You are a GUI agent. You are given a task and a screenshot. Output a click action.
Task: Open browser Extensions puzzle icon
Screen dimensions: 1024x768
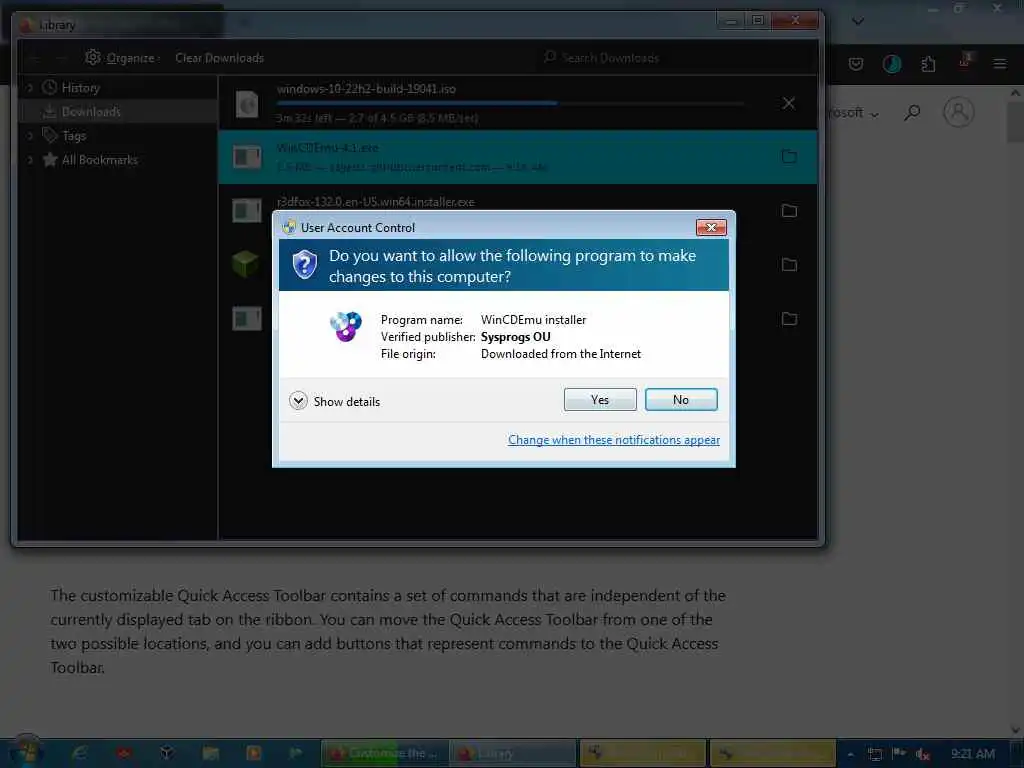[928, 64]
